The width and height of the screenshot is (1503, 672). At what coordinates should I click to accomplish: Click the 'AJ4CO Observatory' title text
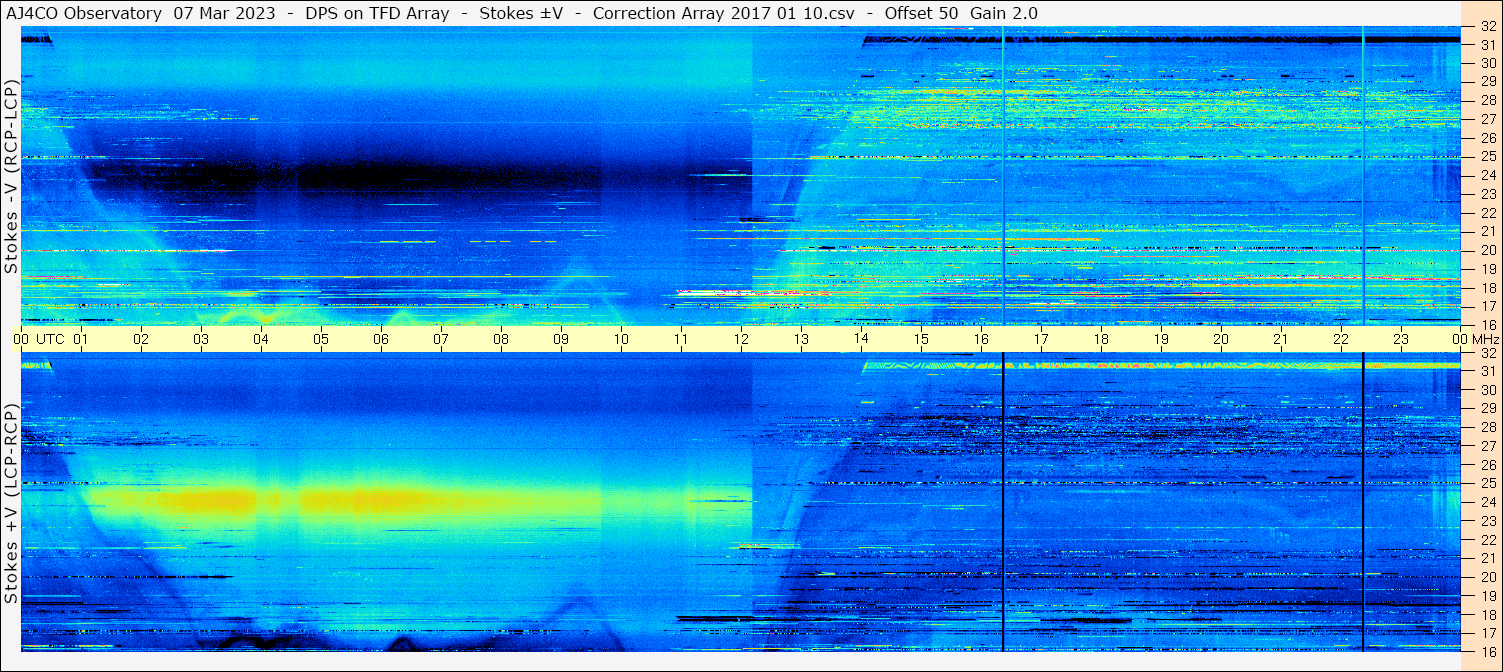84,13
